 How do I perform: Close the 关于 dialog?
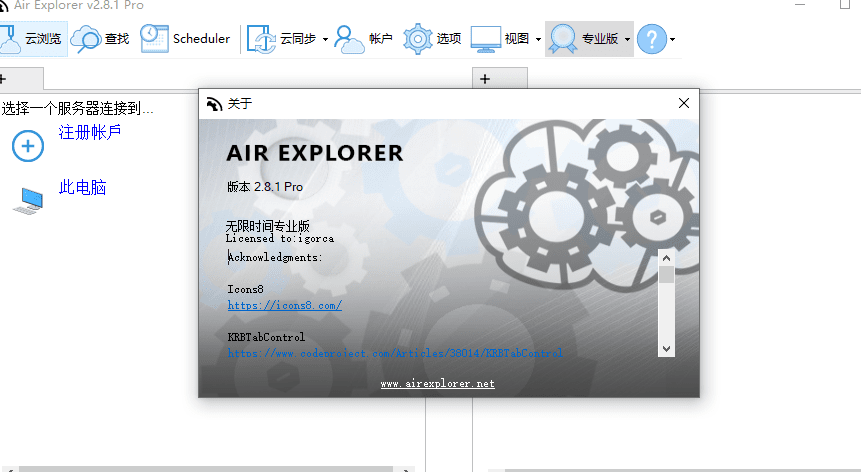click(x=684, y=103)
